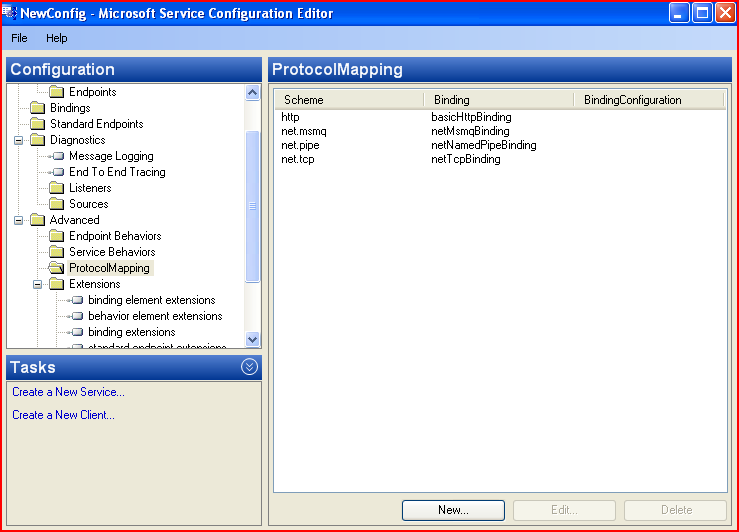Screen dimensions: 739x532
Task: Open the File menu
Action: tap(19, 38)
